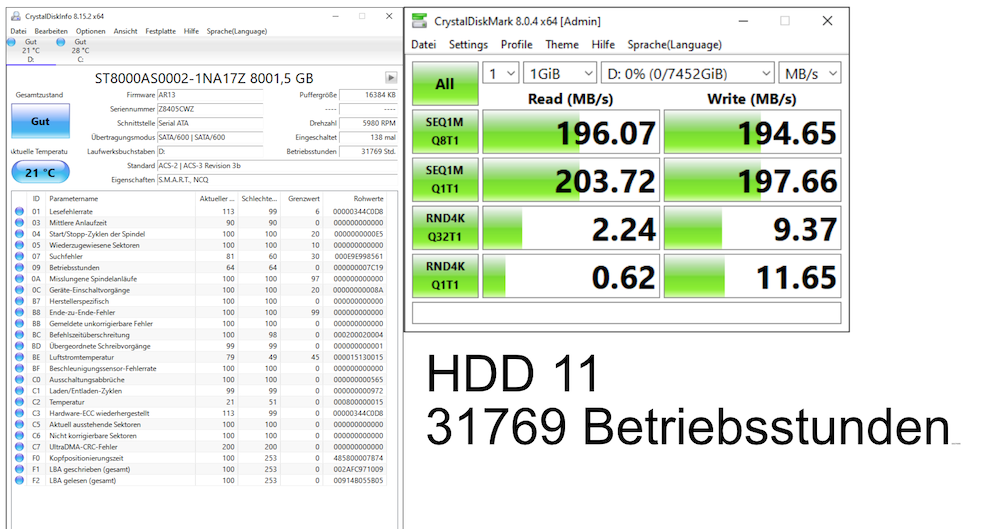Select the Wiederzugewiesene Sektoren row
The image size is (1000, 529).
(x=200, y=245)
